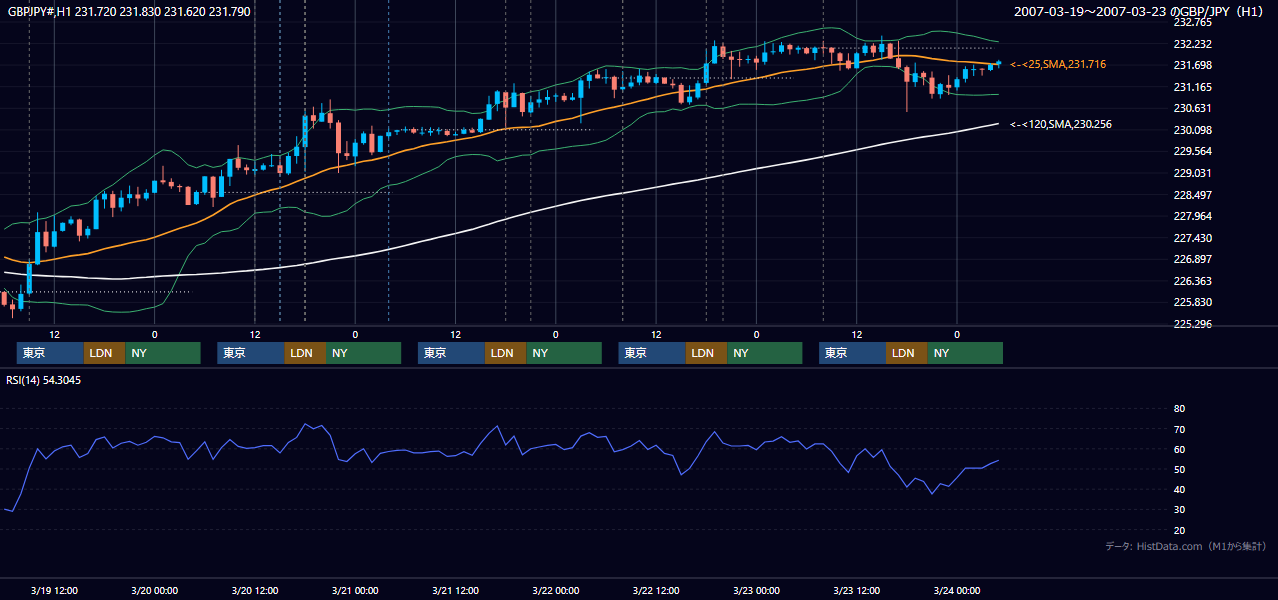Click RSI scale level 50
The height and width of the screenshot is (600, 1278).
tap(1179, 469)
